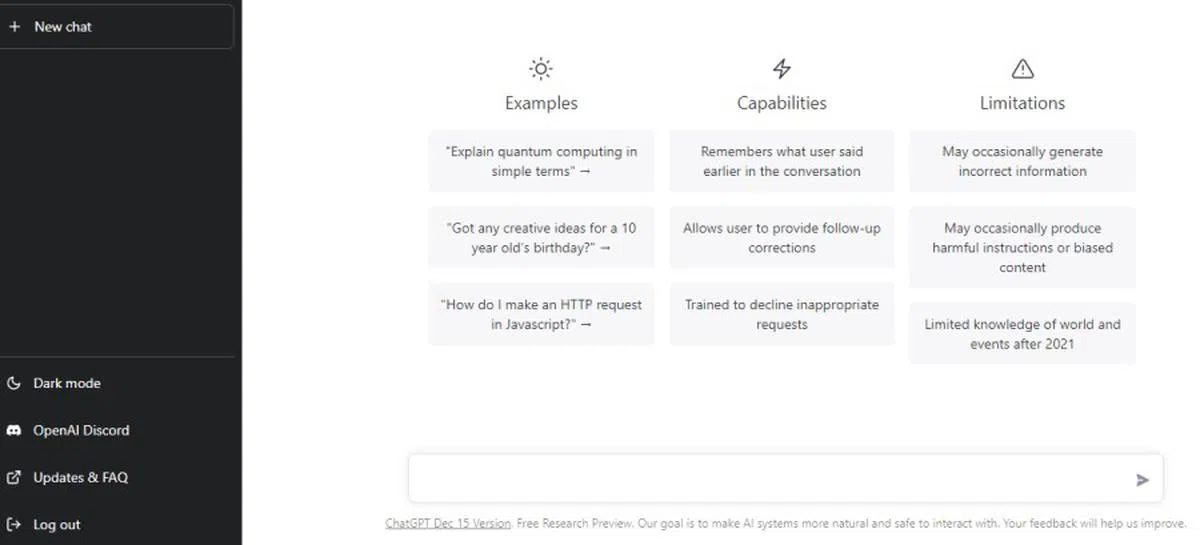1200x545 pixels.
Task: Open the OpenAI Discord menu item
Action: point(81,430)
